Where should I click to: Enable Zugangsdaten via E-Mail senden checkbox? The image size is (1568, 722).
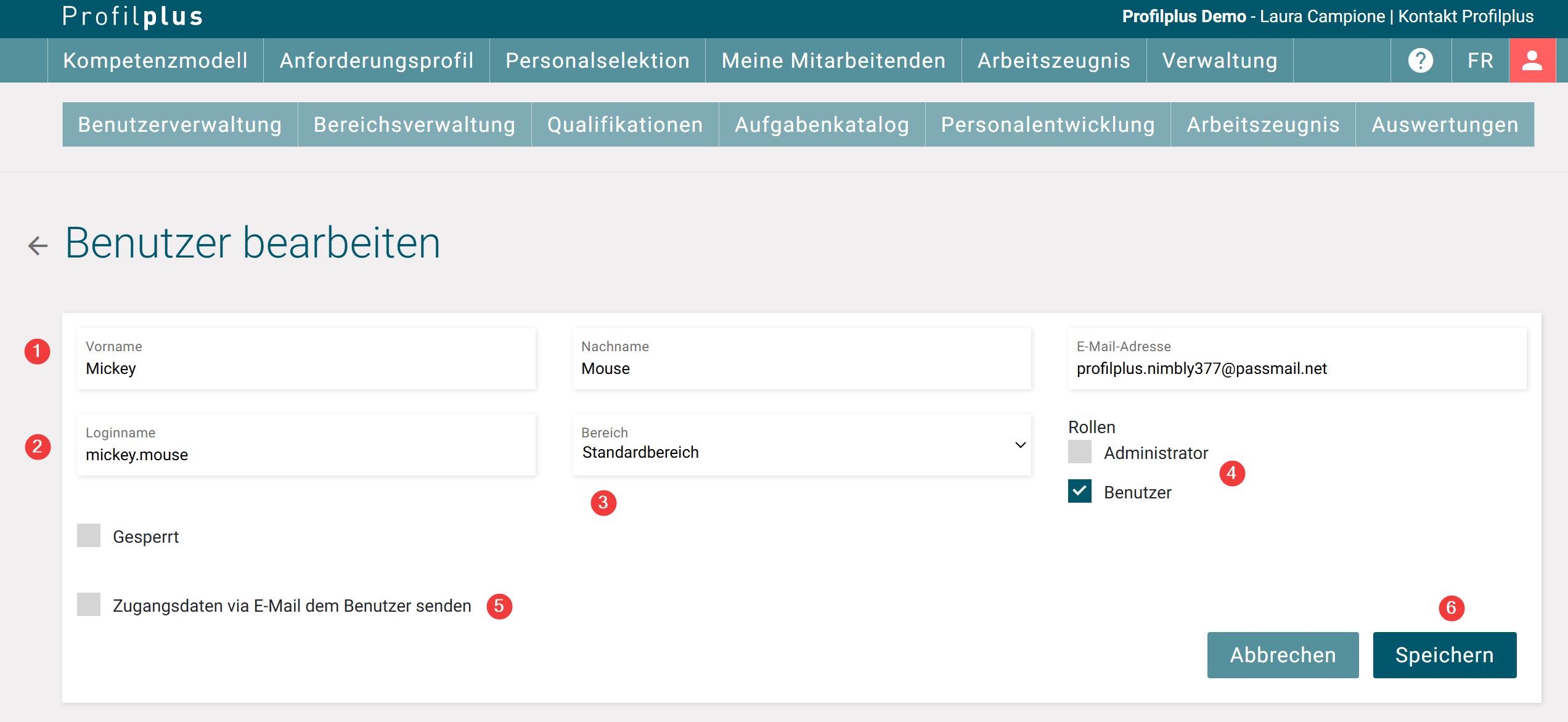click(89, 605)
